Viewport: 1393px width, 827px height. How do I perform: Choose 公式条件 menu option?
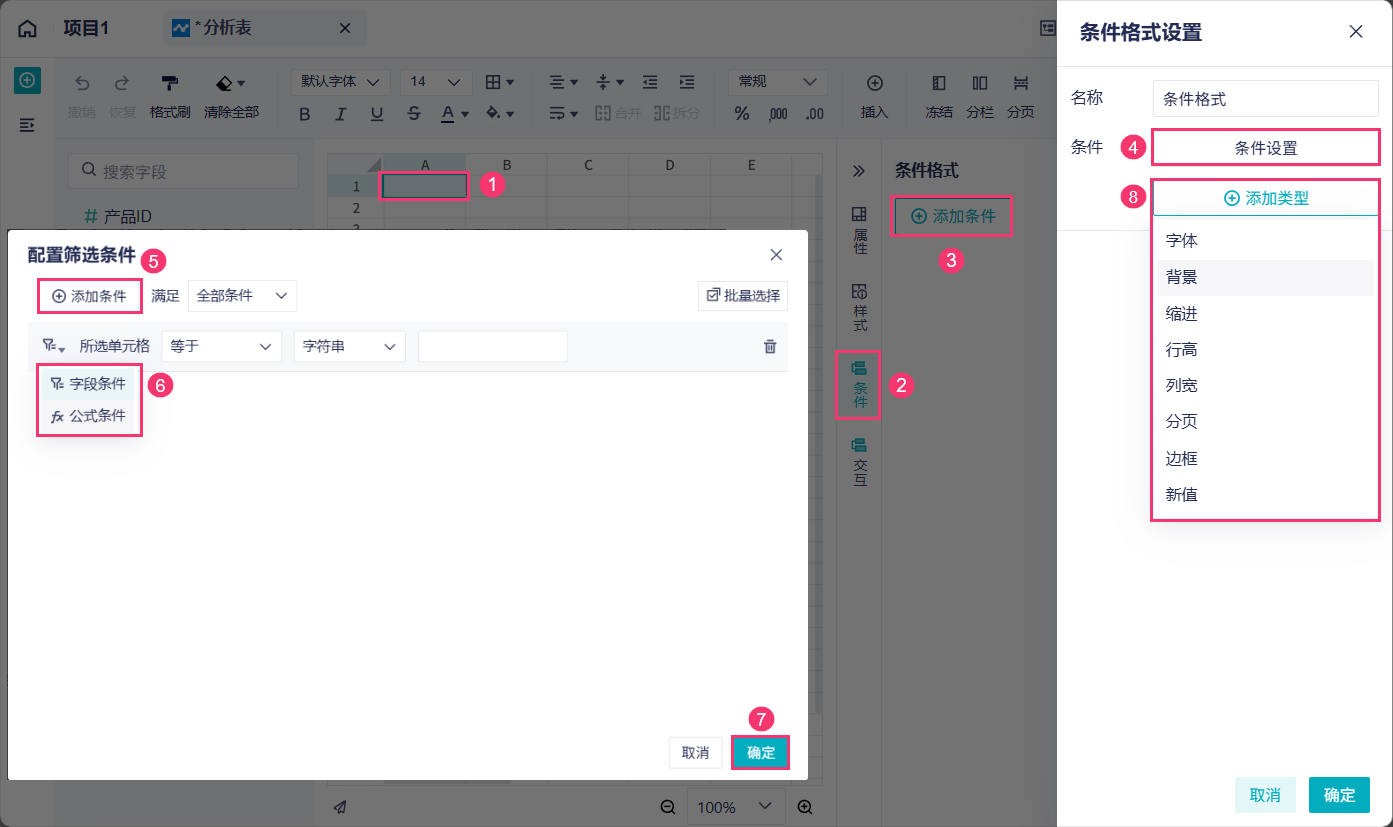(88, 416)
